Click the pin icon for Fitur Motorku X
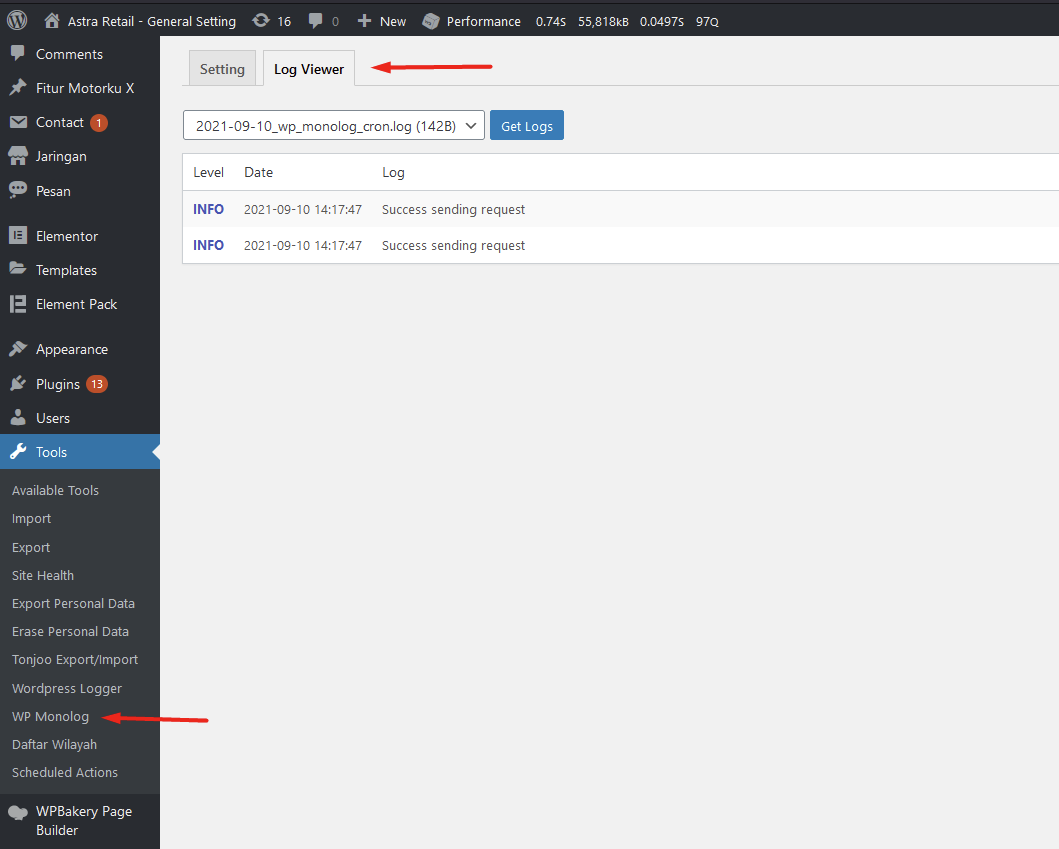Image resolution: width=1059 pixels, height=849 pixels. pos(18,88)
